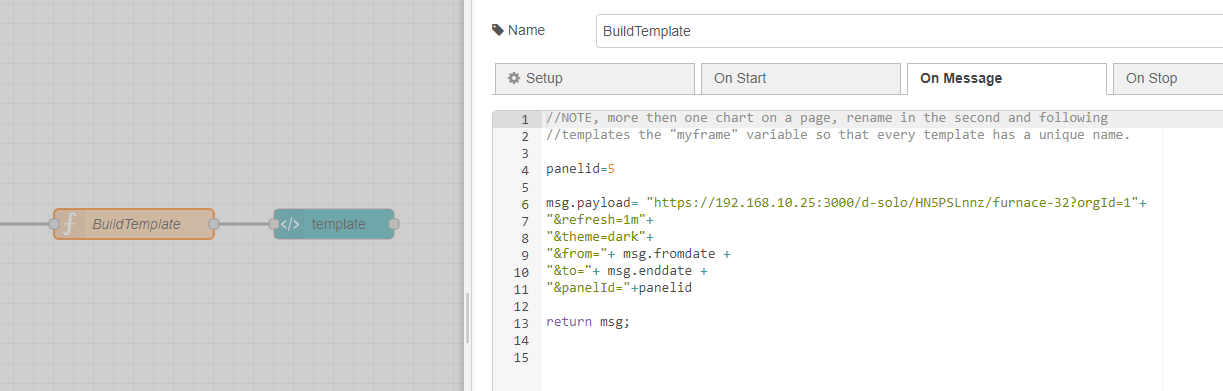
Task: Click template node's output port
Action: 394,224
